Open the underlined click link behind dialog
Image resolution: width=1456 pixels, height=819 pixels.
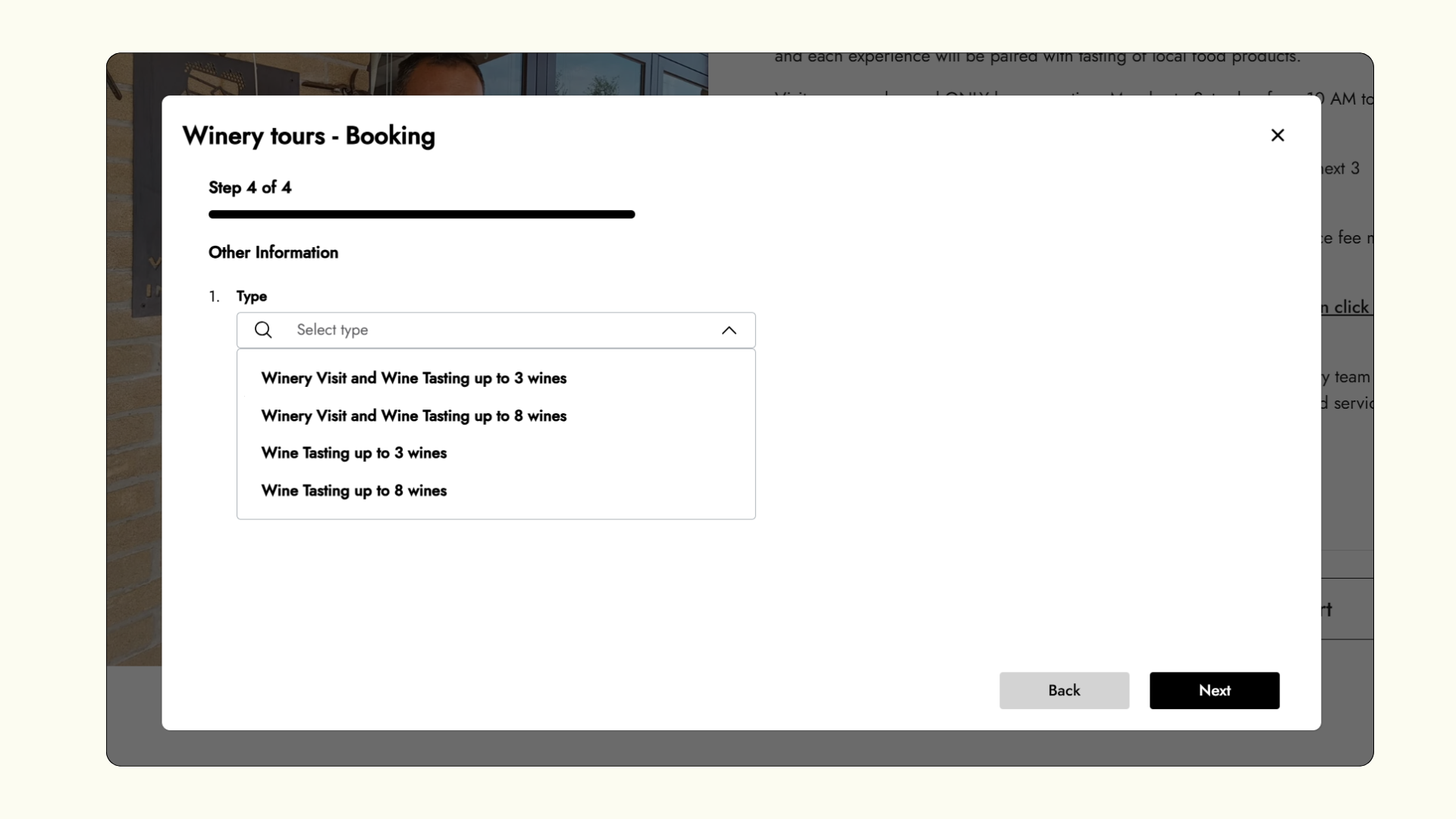(x=1347, y=307)
